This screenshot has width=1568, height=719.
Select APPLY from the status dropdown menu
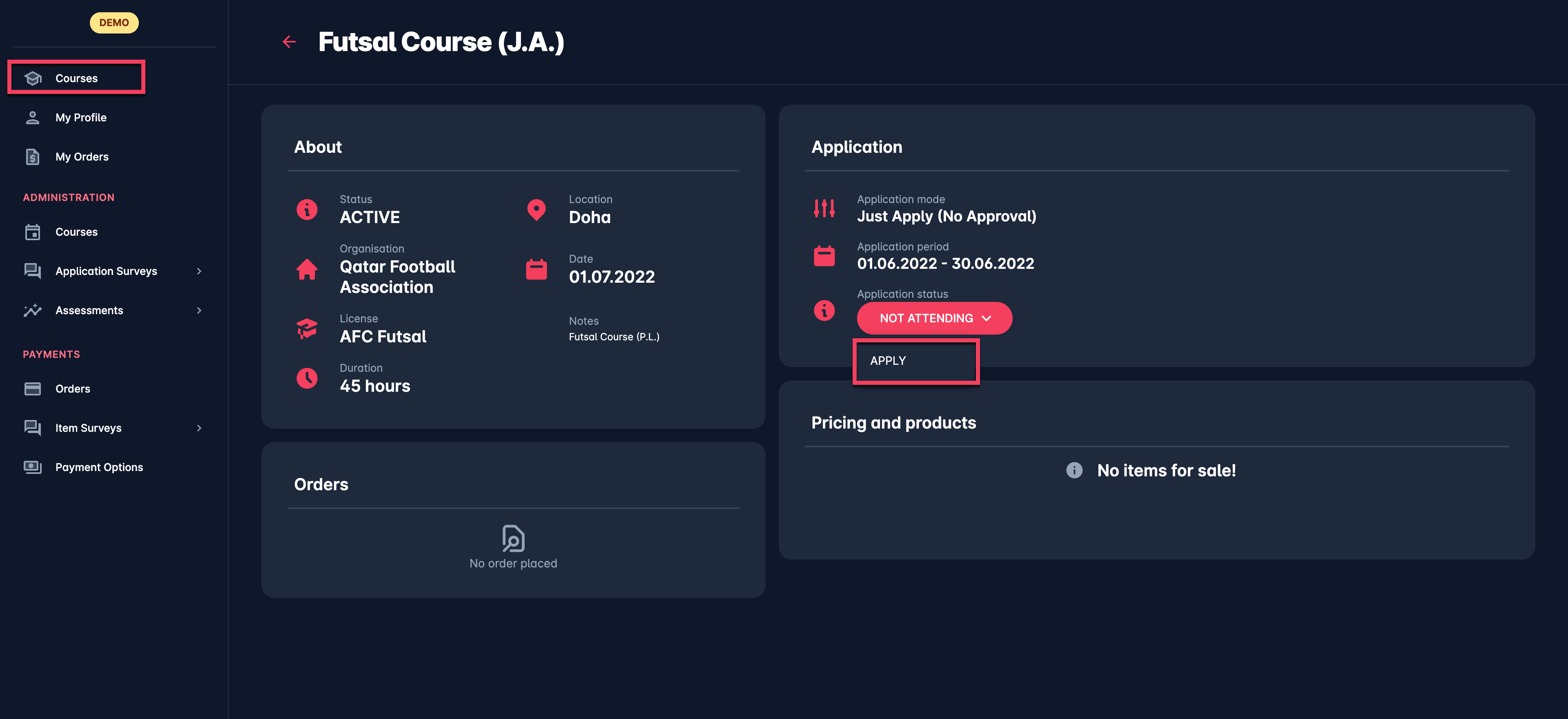[x=915, y=361]
